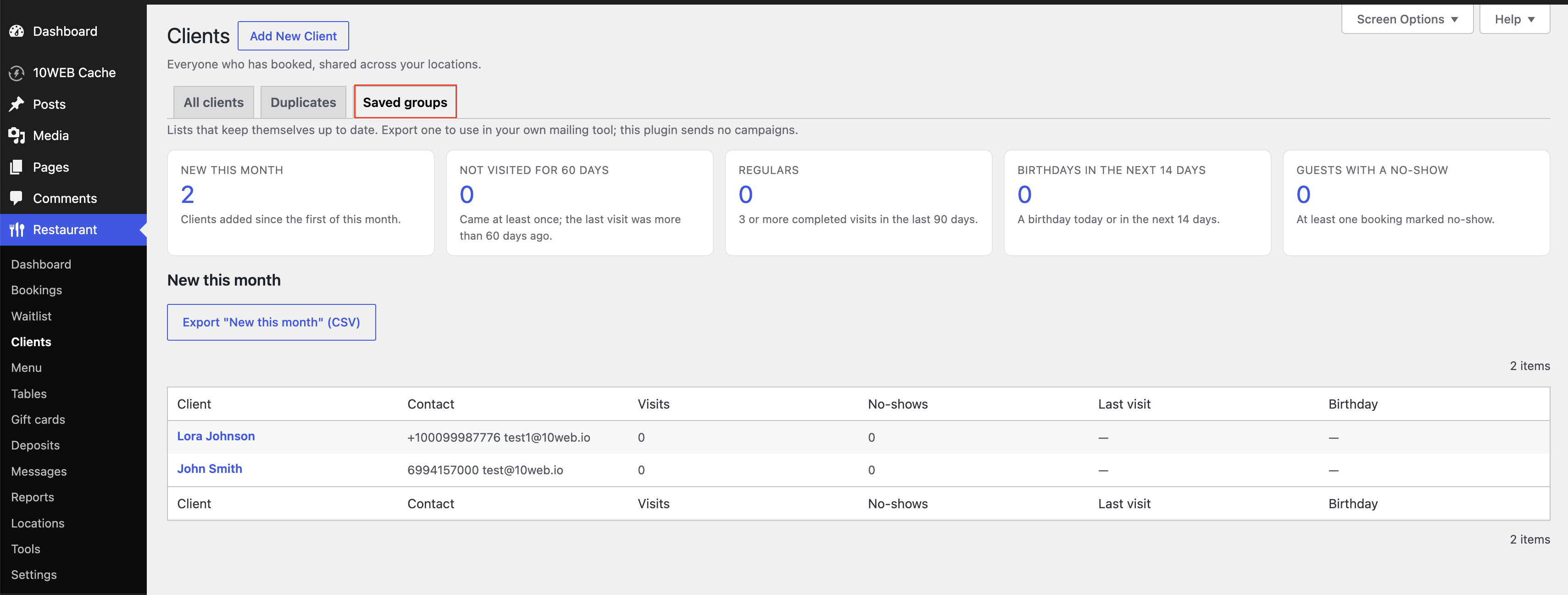This screenshot has height=595, width=1568.
Task: Click the Comments bubble icon
Action: [x=17, y=198]
